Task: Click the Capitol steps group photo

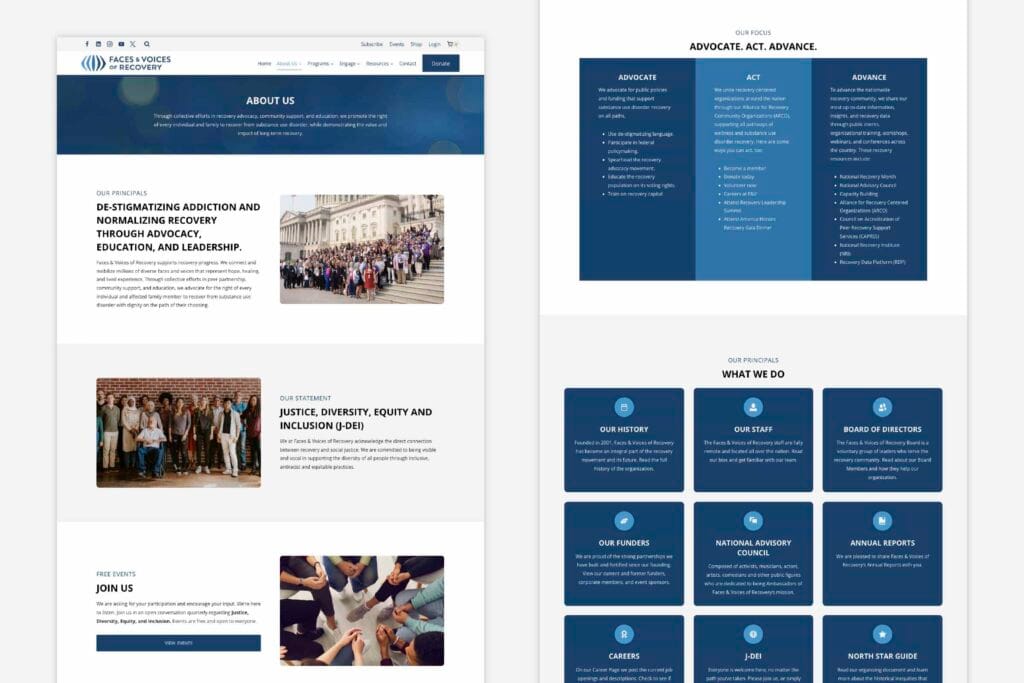Action: pyautogui.click(x=361, y=248)
